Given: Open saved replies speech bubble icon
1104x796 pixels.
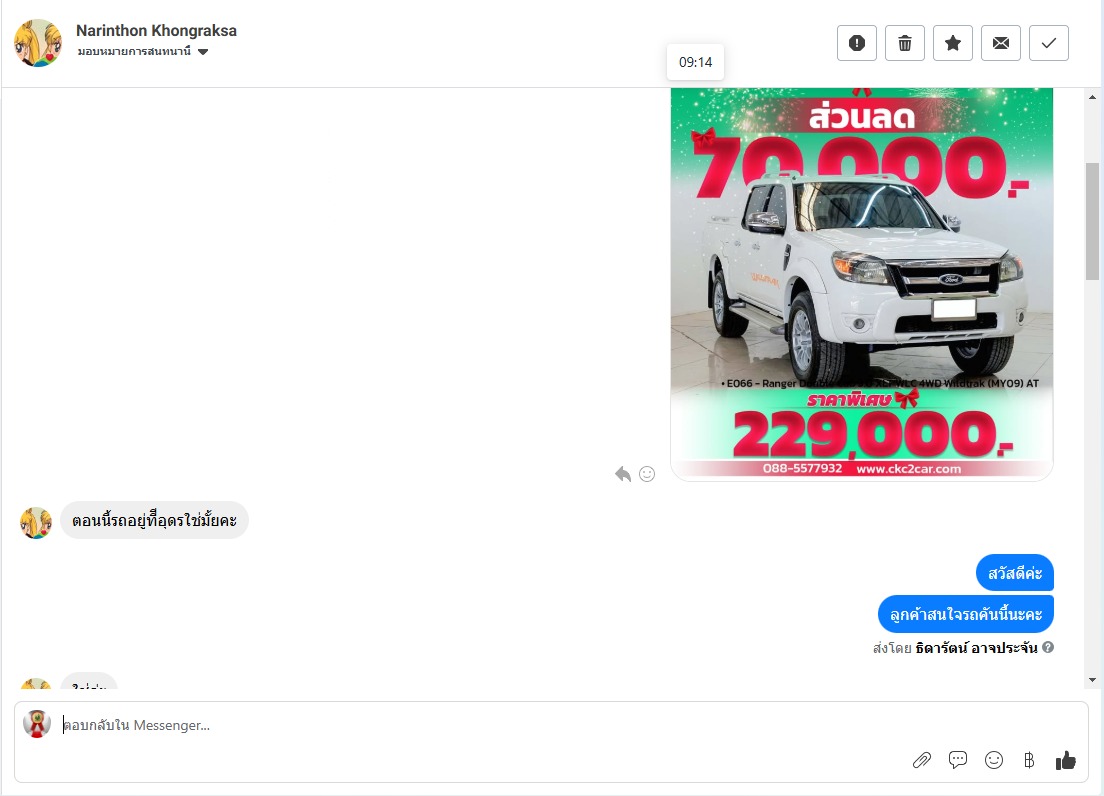Looking at the screenshot, I should [958, 760].
